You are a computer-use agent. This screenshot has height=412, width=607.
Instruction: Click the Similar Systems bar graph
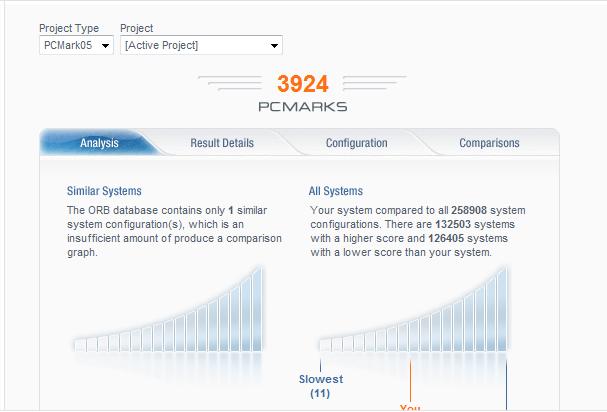tap(168, 309)
